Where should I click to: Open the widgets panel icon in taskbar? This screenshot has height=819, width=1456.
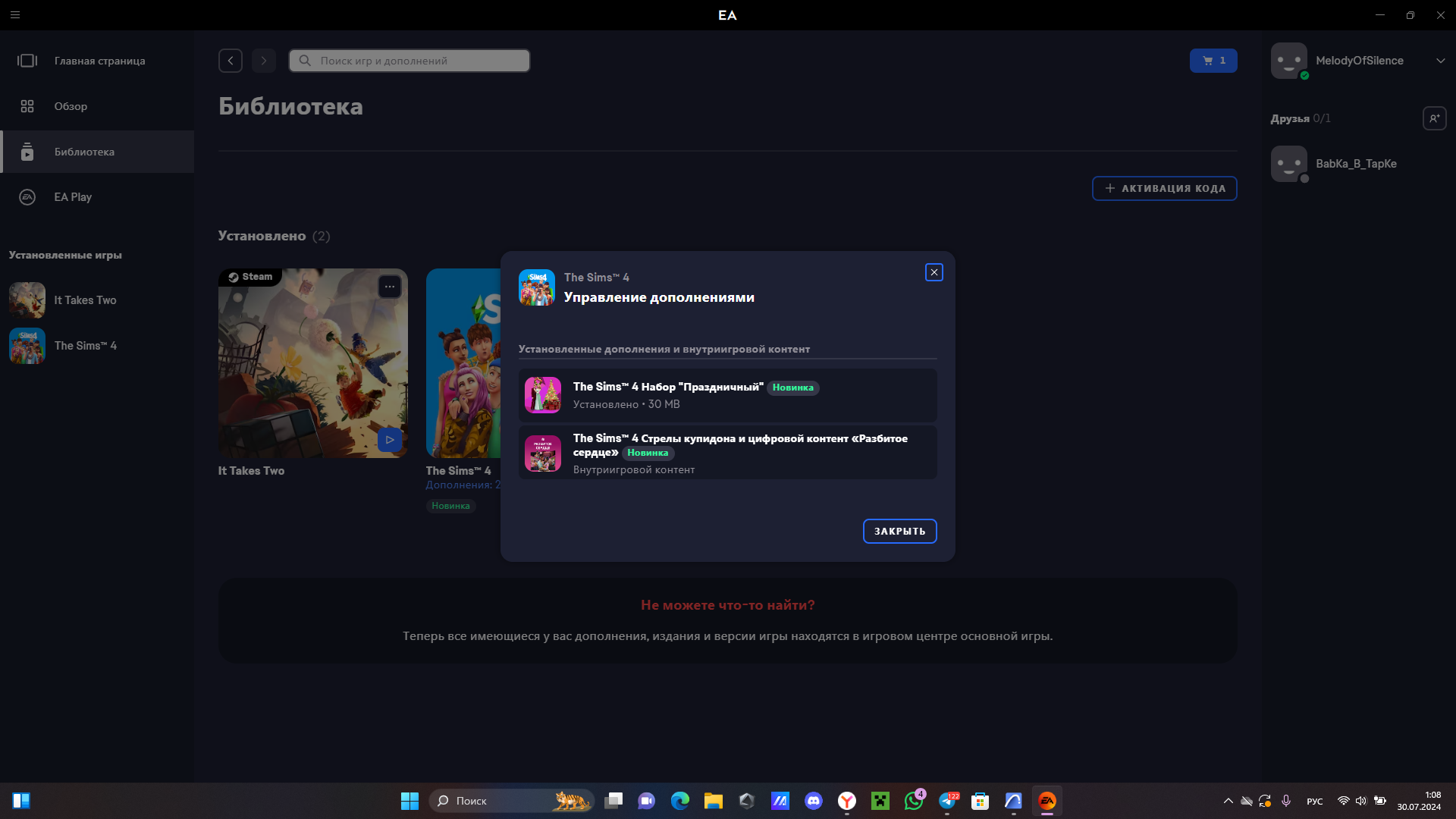pos(21,801)
